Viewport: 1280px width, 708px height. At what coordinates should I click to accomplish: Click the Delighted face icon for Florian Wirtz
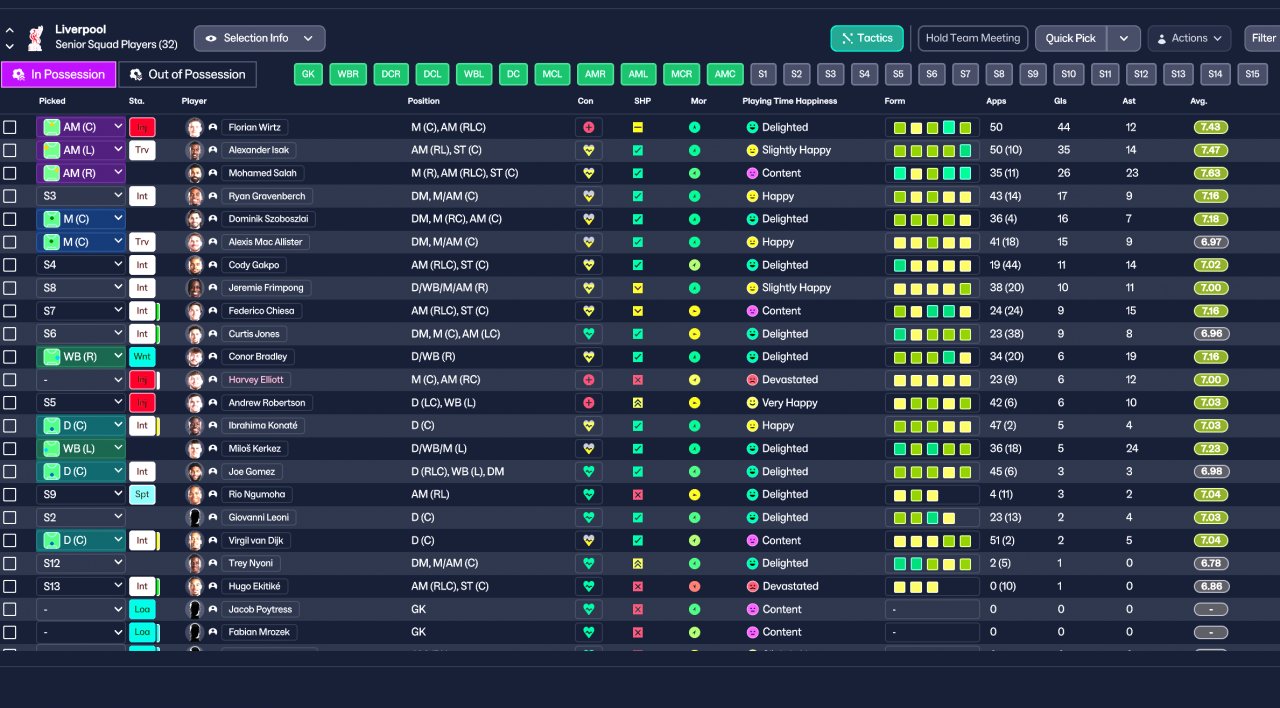[752, 128]
